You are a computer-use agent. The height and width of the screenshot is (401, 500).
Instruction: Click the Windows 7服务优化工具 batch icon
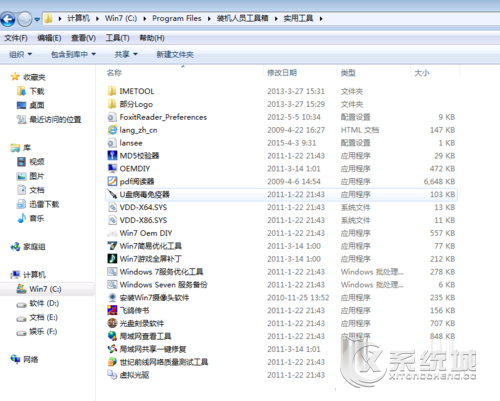click(x=112, y=272)
